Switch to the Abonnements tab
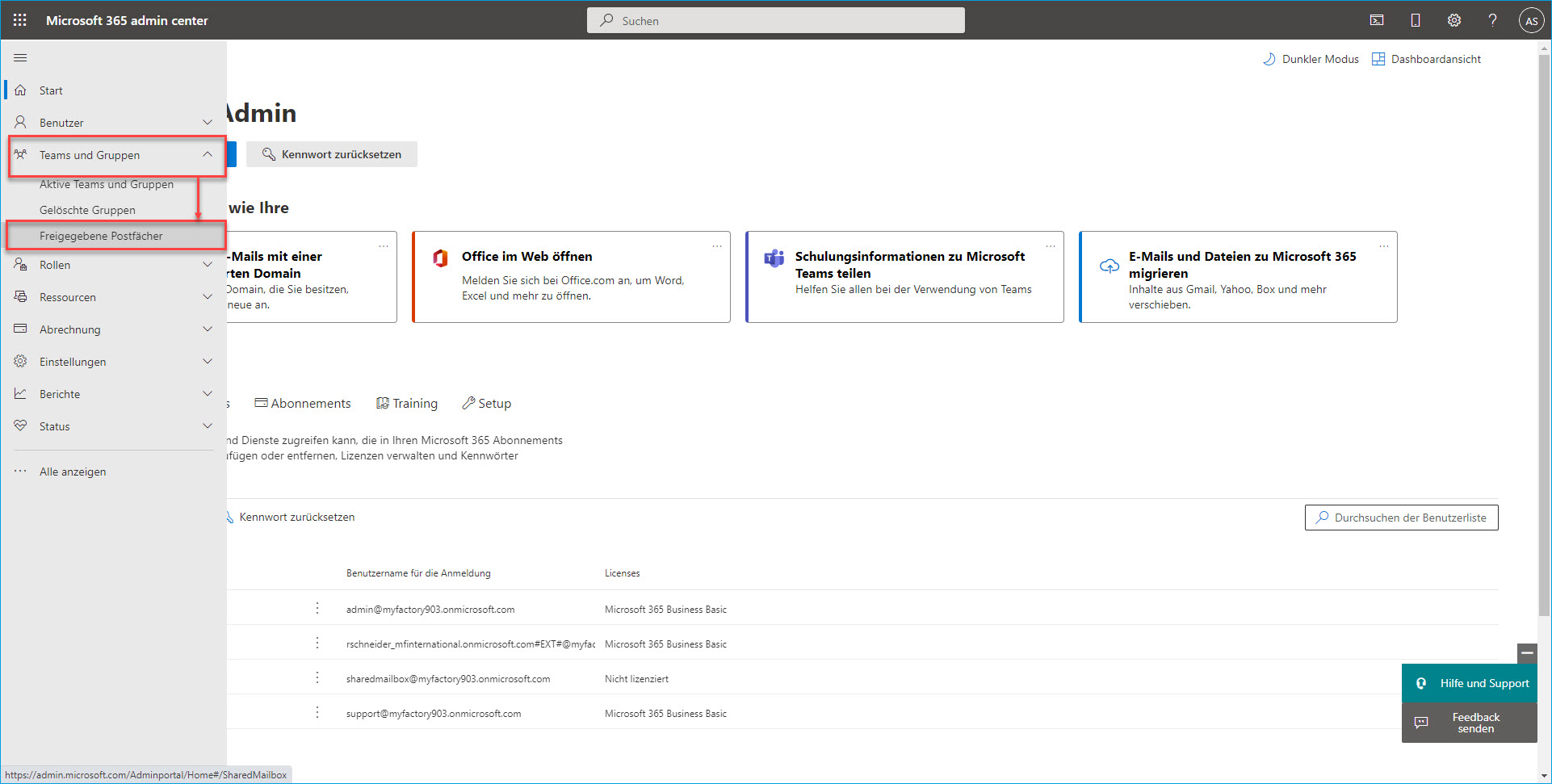 point(303,404)
